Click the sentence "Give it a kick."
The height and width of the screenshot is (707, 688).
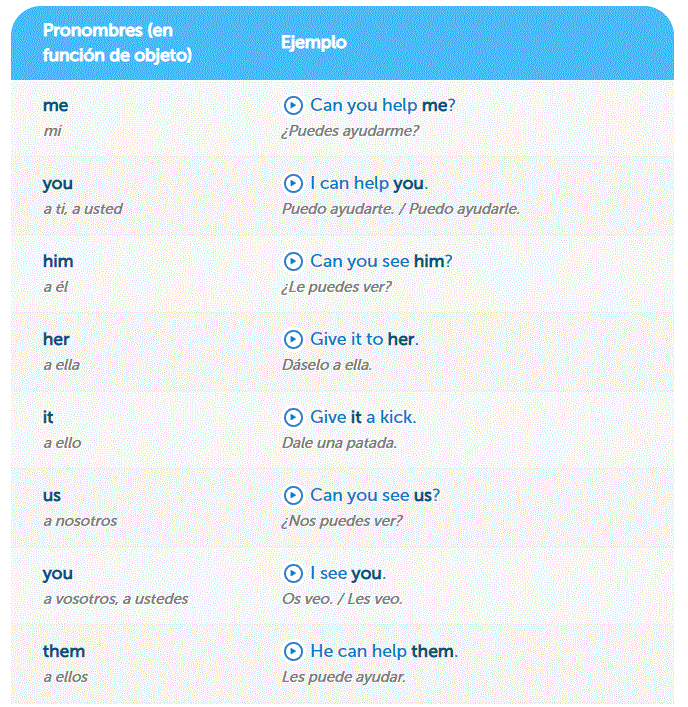[x=363, y=417]
